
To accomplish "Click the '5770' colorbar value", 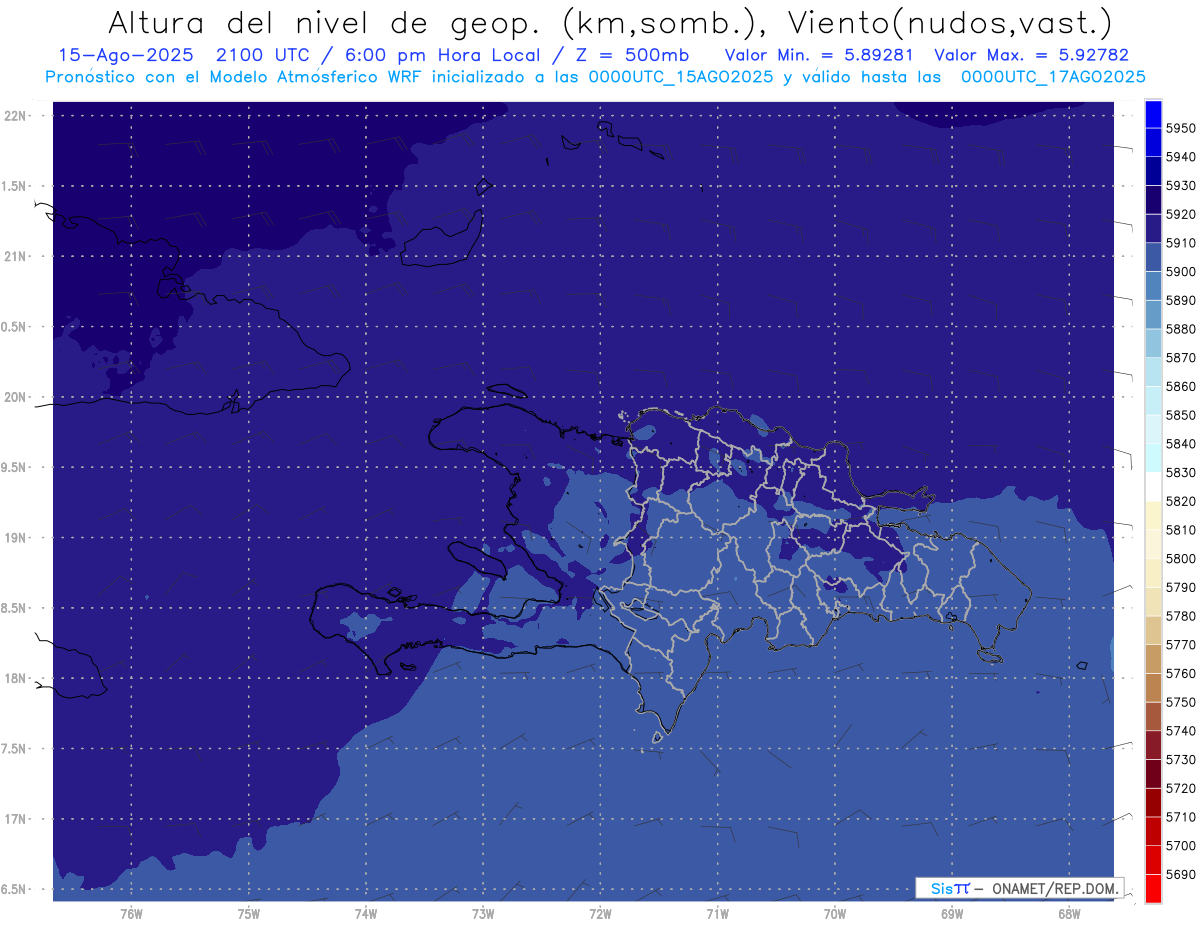I will [x=1180, y=645].
